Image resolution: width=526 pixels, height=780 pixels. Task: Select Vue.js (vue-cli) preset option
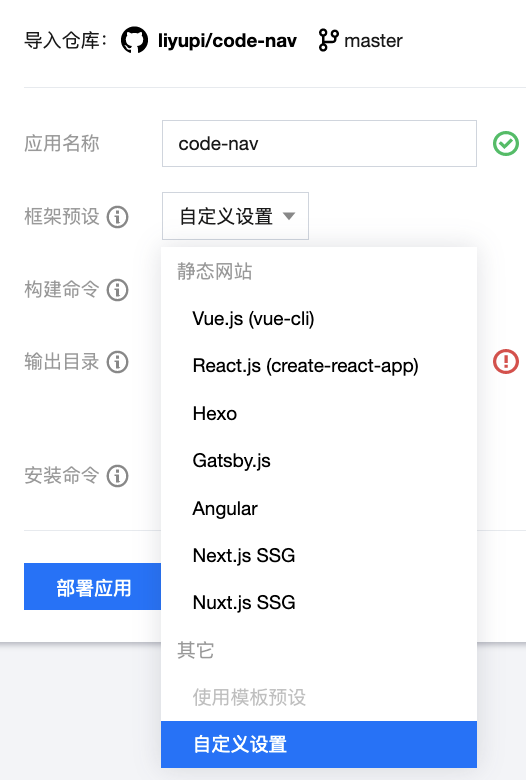(x=318, y=319)
